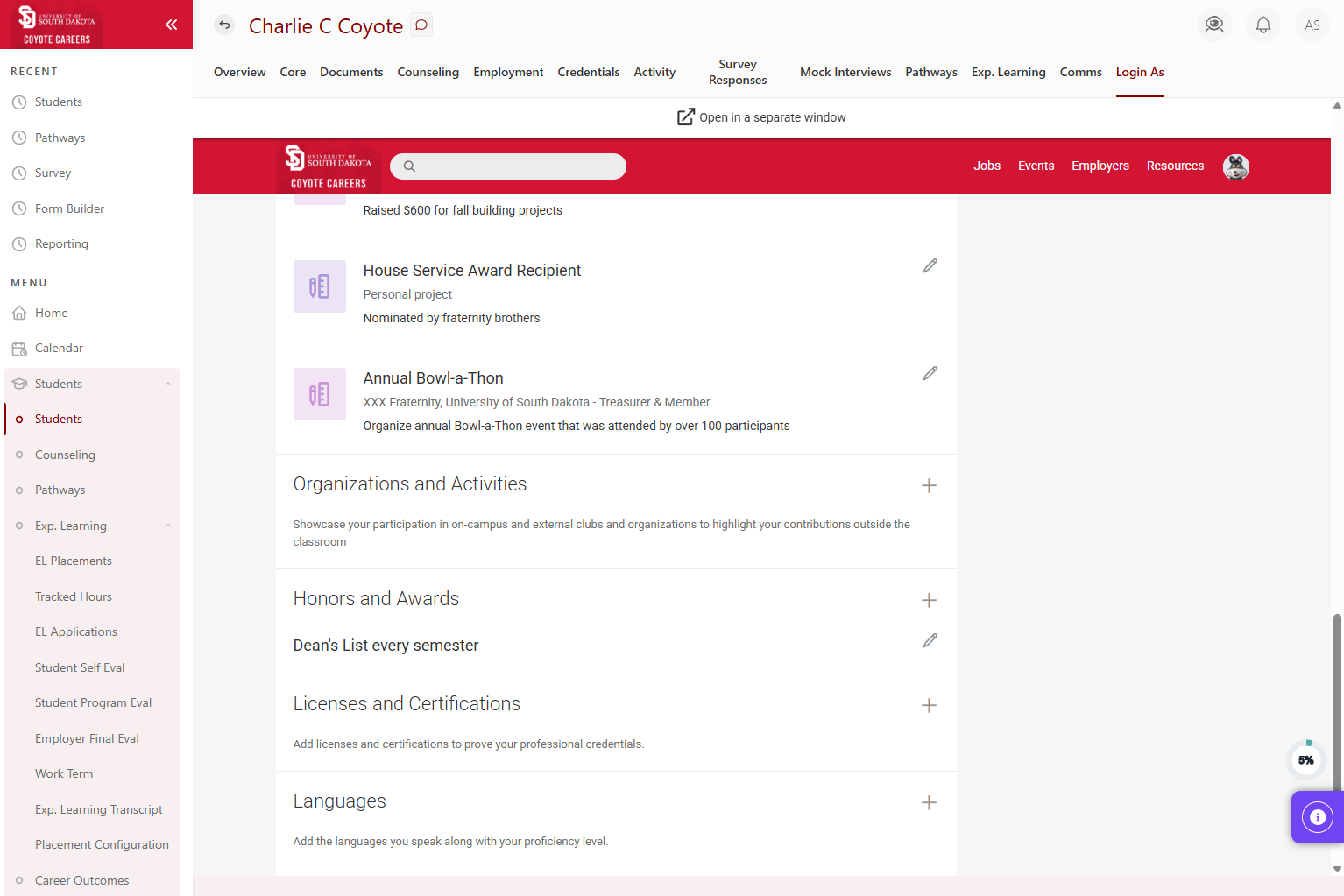The width and height of the screenshot is (1344, 896).
Task: Open Tracked Hours in sidebar
Action: point(74,596)
